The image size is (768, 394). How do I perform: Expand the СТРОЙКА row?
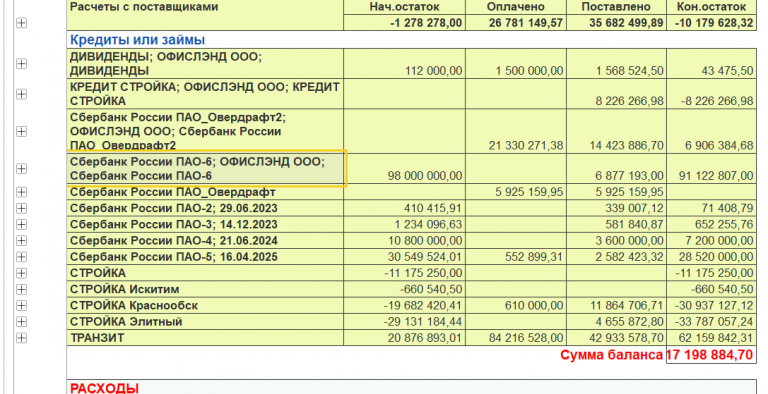tap(21, 273)
